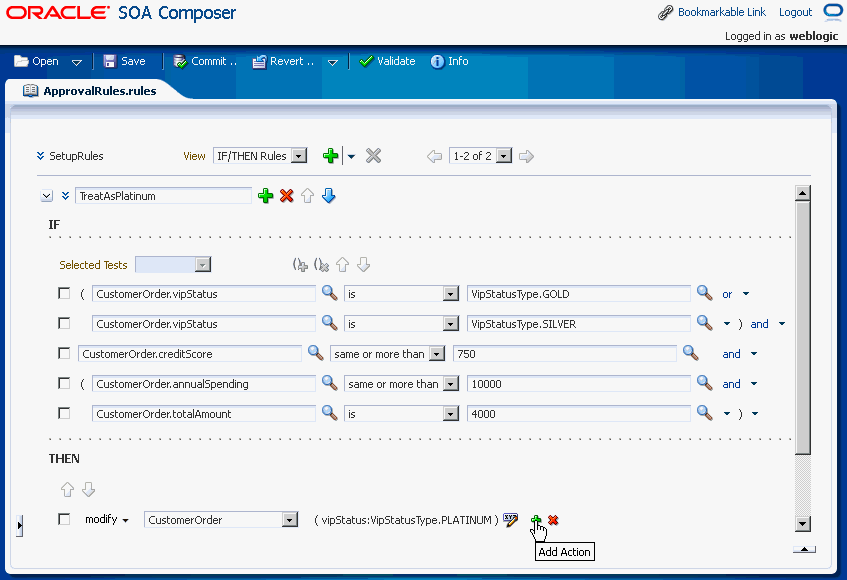This screenshot has width=847, height=580.
Task: Click magnifier beside VipStatusType.GOLD value
Action: coord(704,293)
